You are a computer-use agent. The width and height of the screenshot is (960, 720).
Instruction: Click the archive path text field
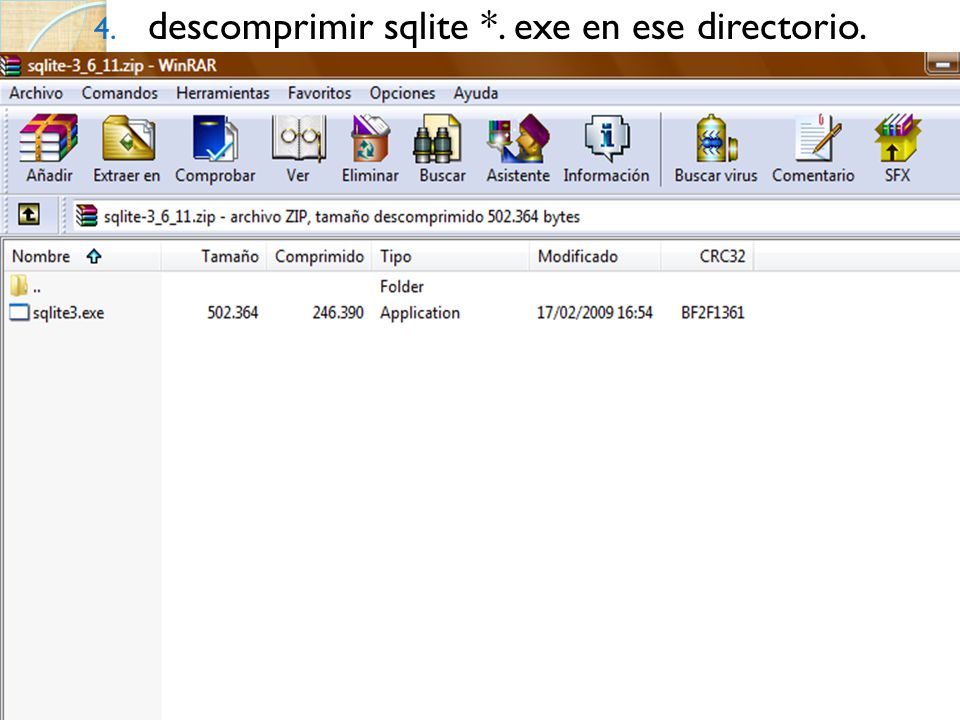click(x=516, y=216)
